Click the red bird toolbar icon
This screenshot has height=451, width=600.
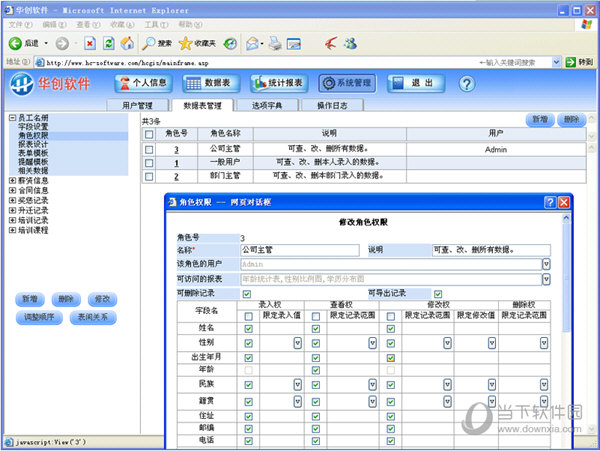point(331,43)
